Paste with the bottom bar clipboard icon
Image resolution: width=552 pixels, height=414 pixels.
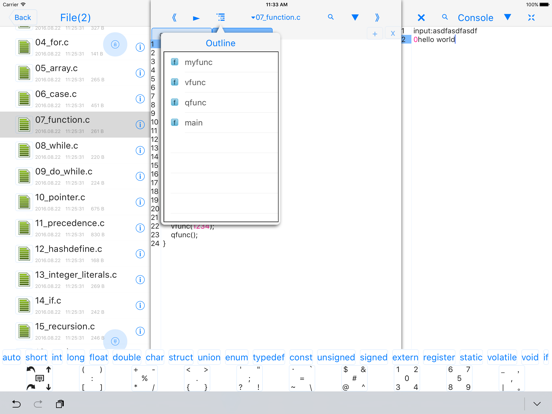pos(60,404)
